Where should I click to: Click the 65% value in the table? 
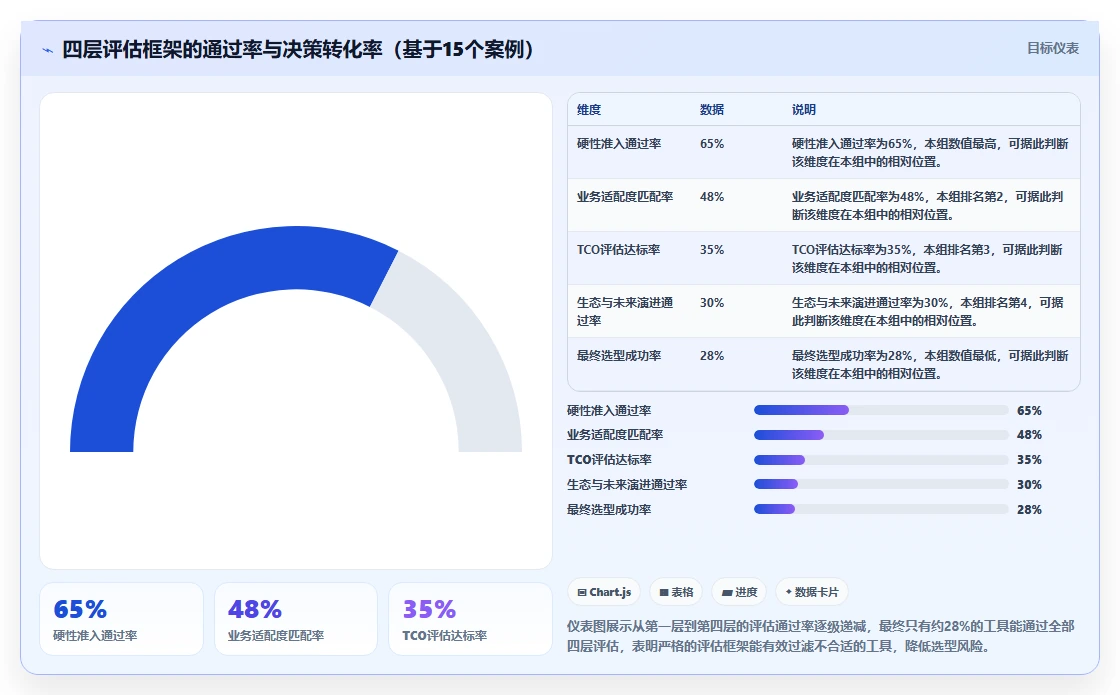712,144
